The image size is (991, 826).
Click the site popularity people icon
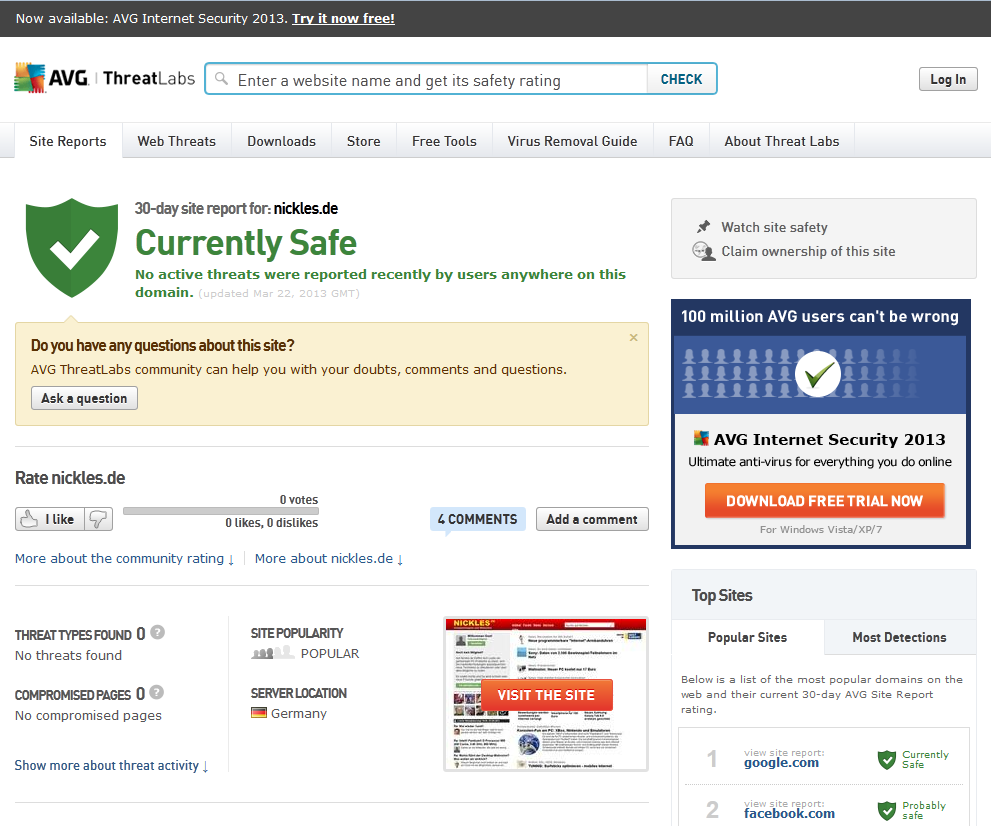click(272, 653)
